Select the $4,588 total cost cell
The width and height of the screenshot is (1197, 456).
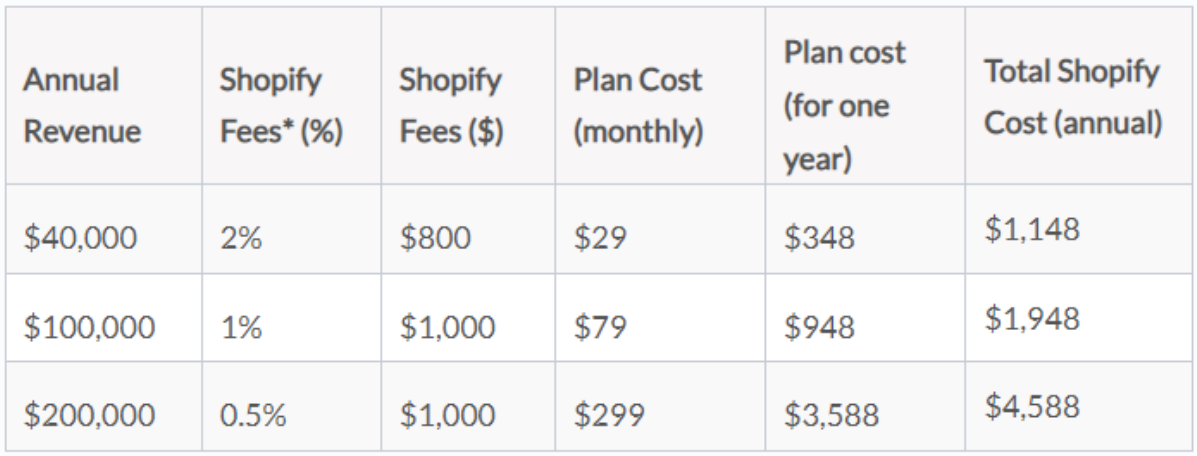click(x=1079, y=406)
